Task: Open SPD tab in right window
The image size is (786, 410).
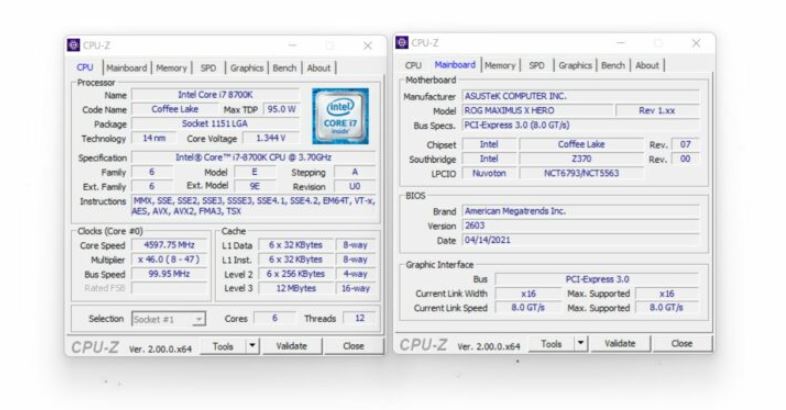Action: (537, 65)
